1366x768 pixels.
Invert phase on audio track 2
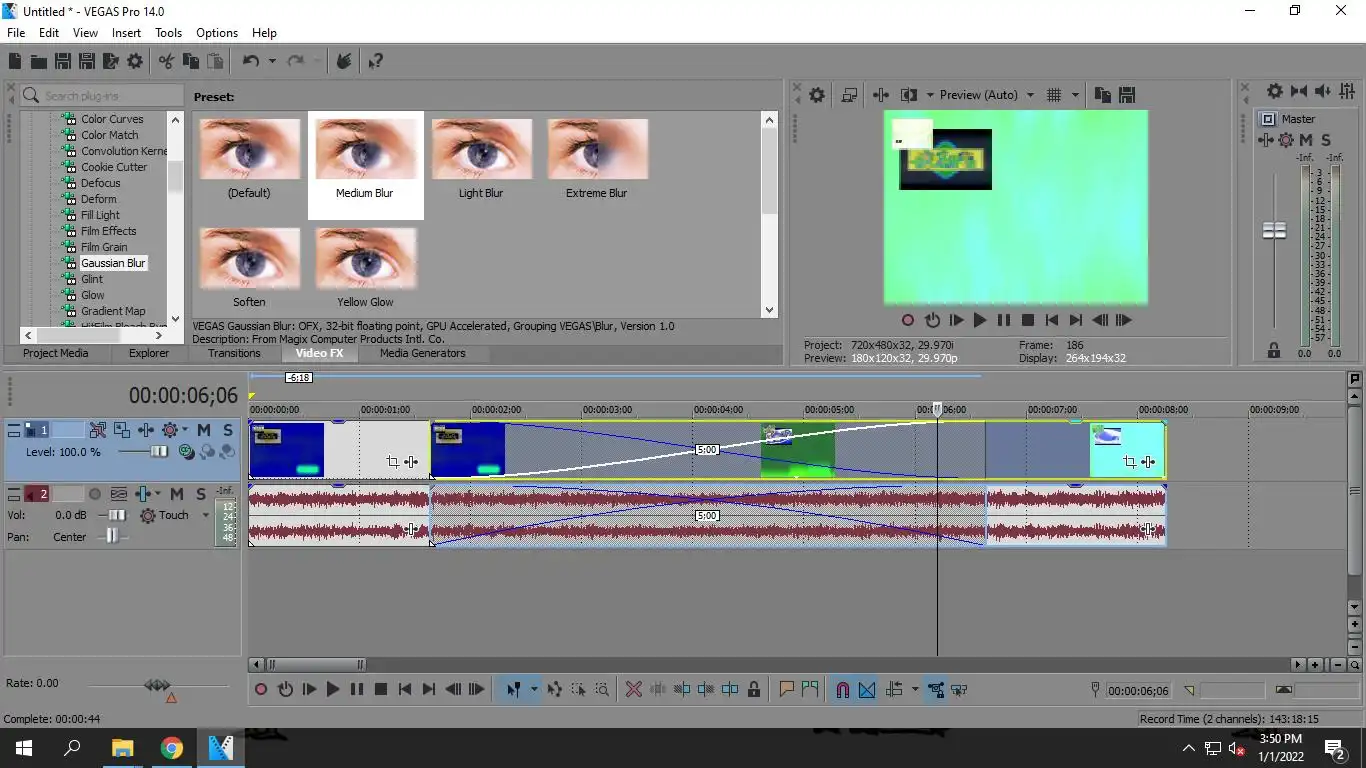tap(118, 494)
